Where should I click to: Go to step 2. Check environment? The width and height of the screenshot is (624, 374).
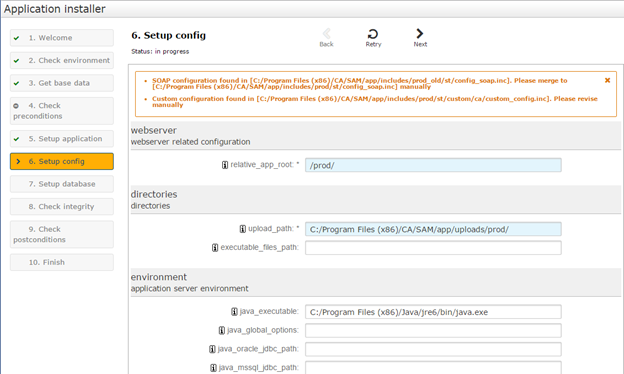[x=62, y=60]
